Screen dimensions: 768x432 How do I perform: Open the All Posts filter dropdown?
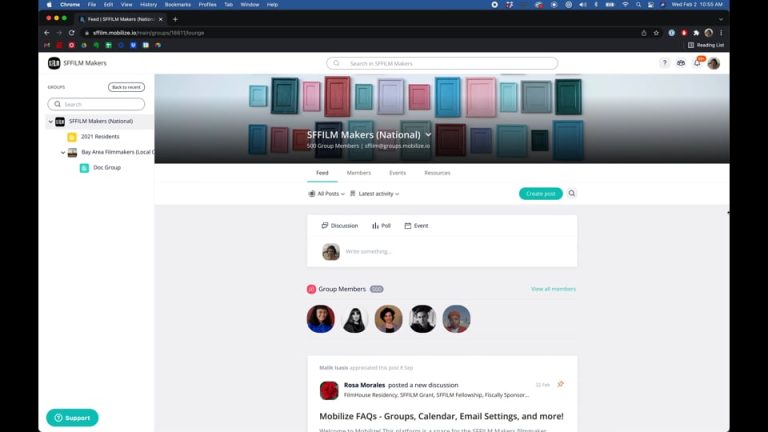326,194
